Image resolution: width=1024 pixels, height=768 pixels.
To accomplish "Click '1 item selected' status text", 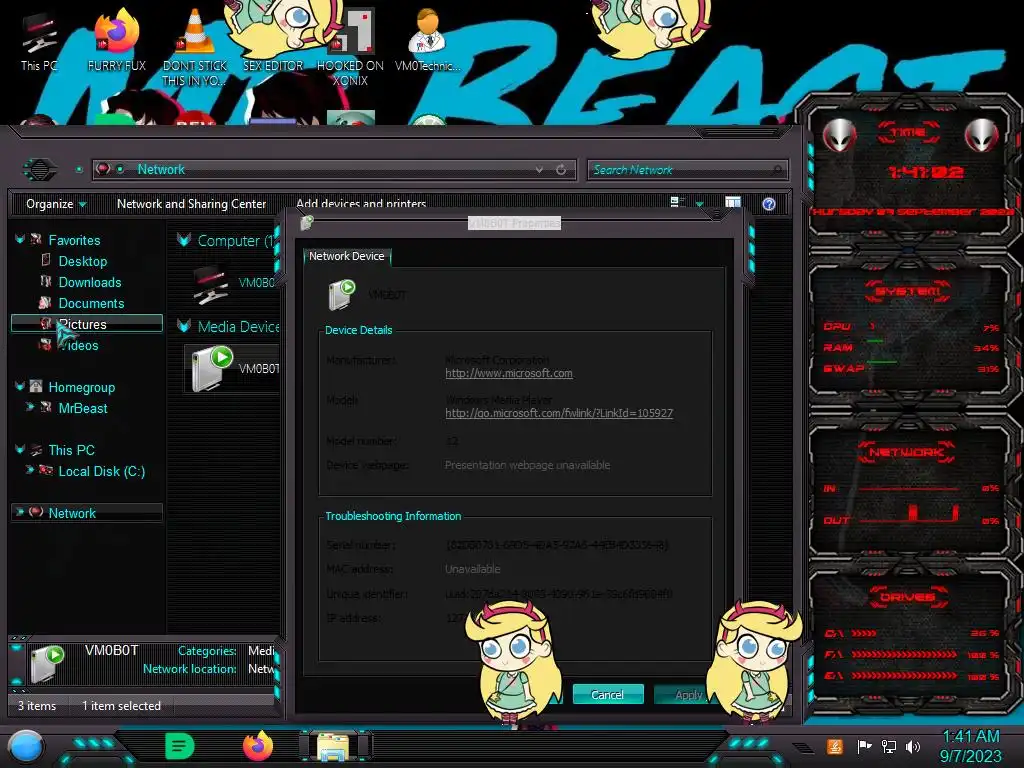I will coord(121,705).
